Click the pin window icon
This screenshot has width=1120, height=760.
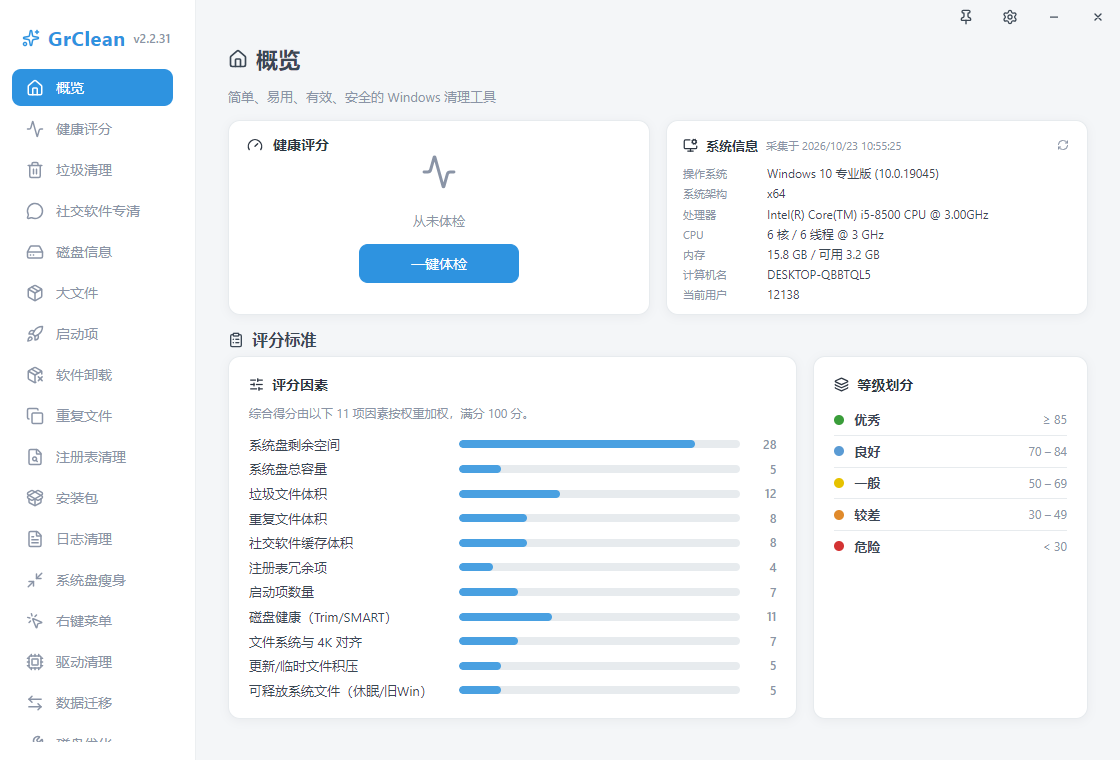click(966, 17)
